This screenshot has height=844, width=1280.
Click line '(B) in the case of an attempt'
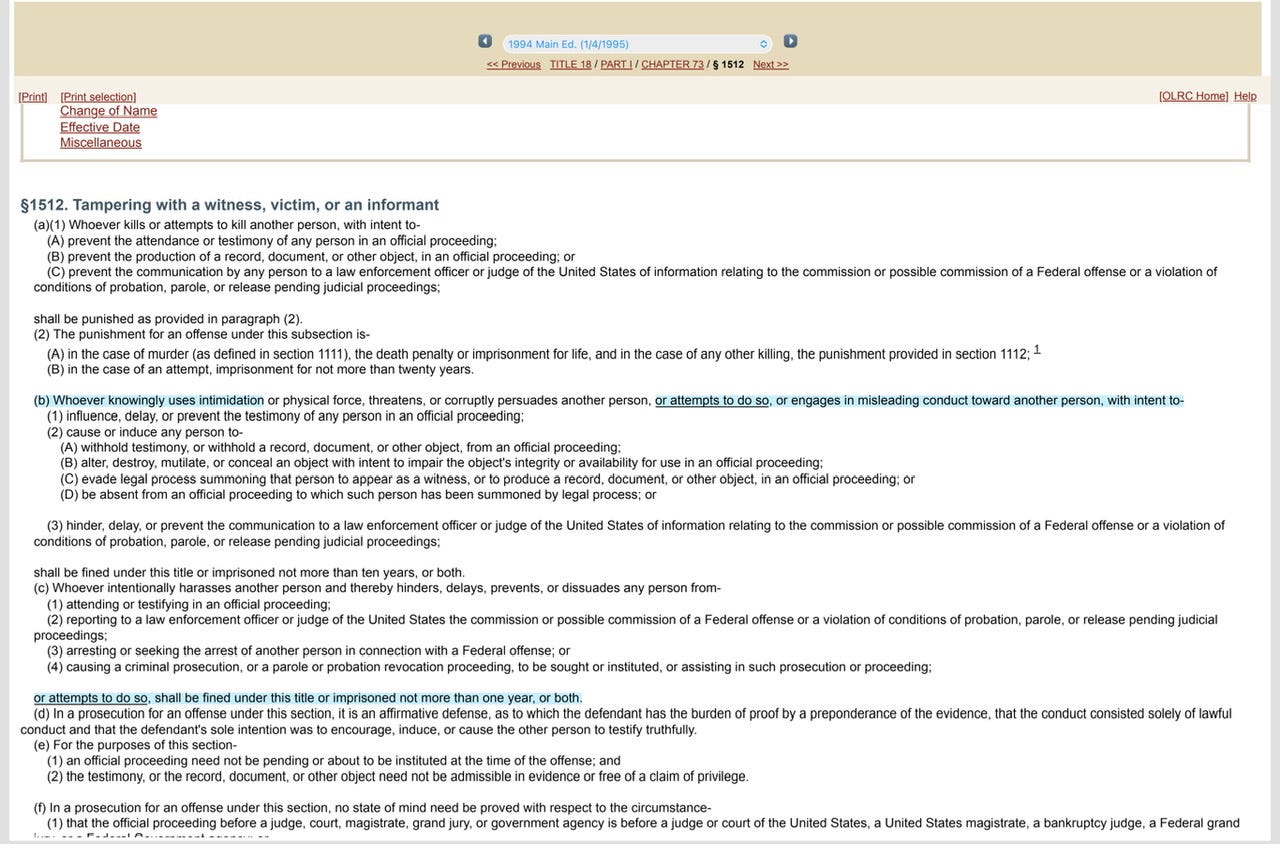pos(260,369)
